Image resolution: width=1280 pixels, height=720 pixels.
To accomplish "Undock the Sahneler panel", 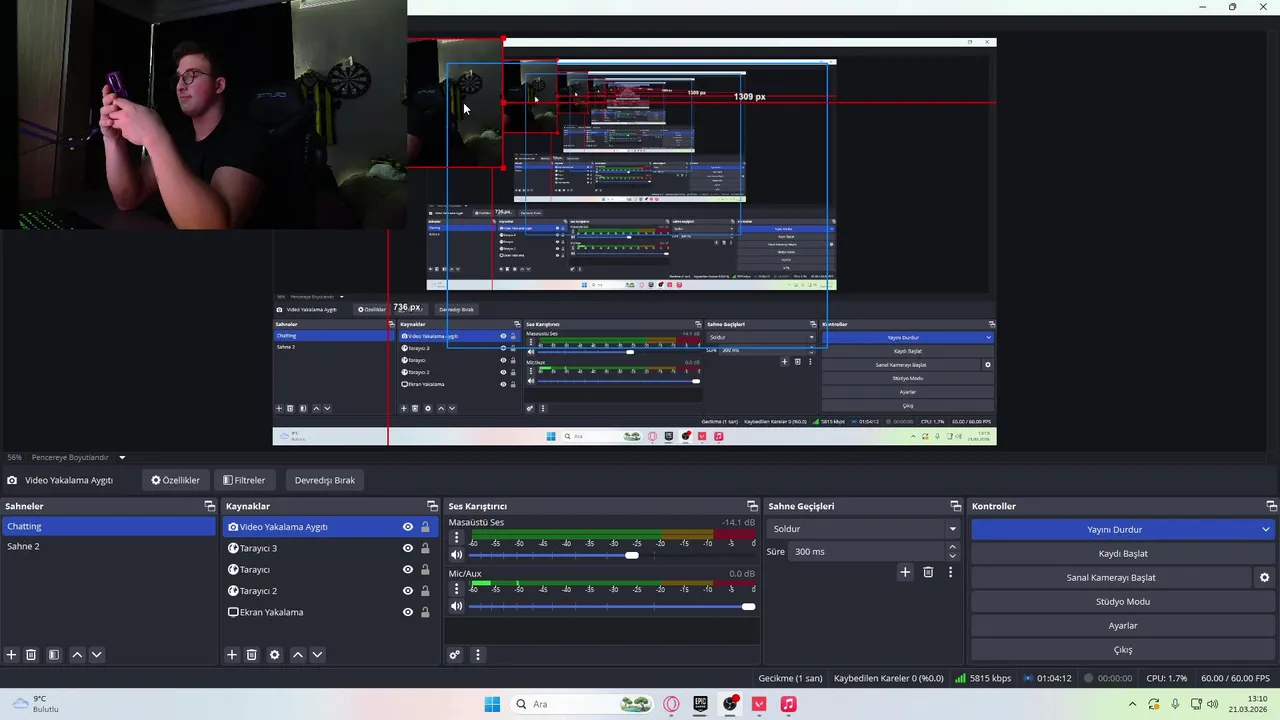I will click(x=209, y=506).
